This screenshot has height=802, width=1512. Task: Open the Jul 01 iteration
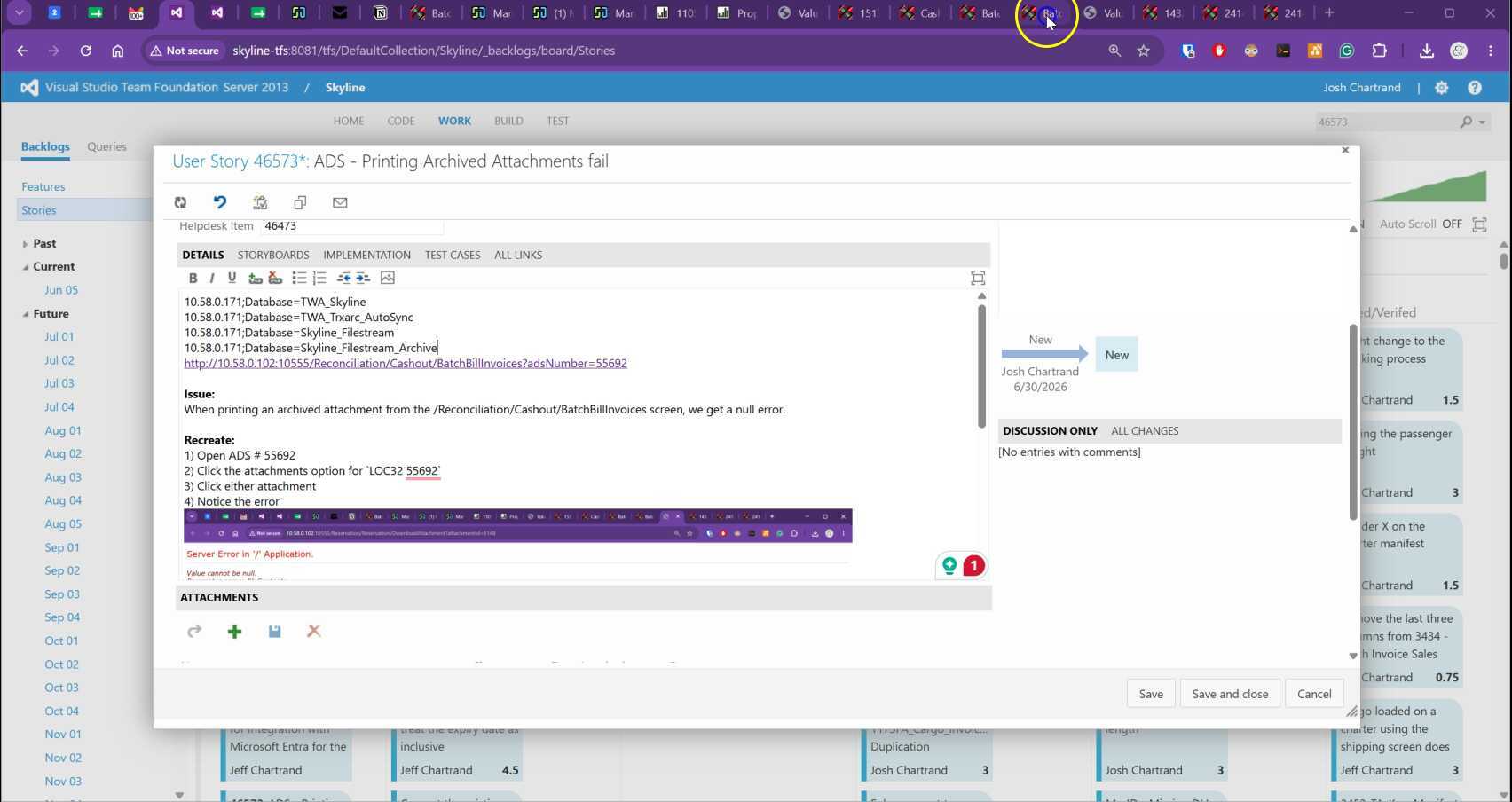pos(59,337)
